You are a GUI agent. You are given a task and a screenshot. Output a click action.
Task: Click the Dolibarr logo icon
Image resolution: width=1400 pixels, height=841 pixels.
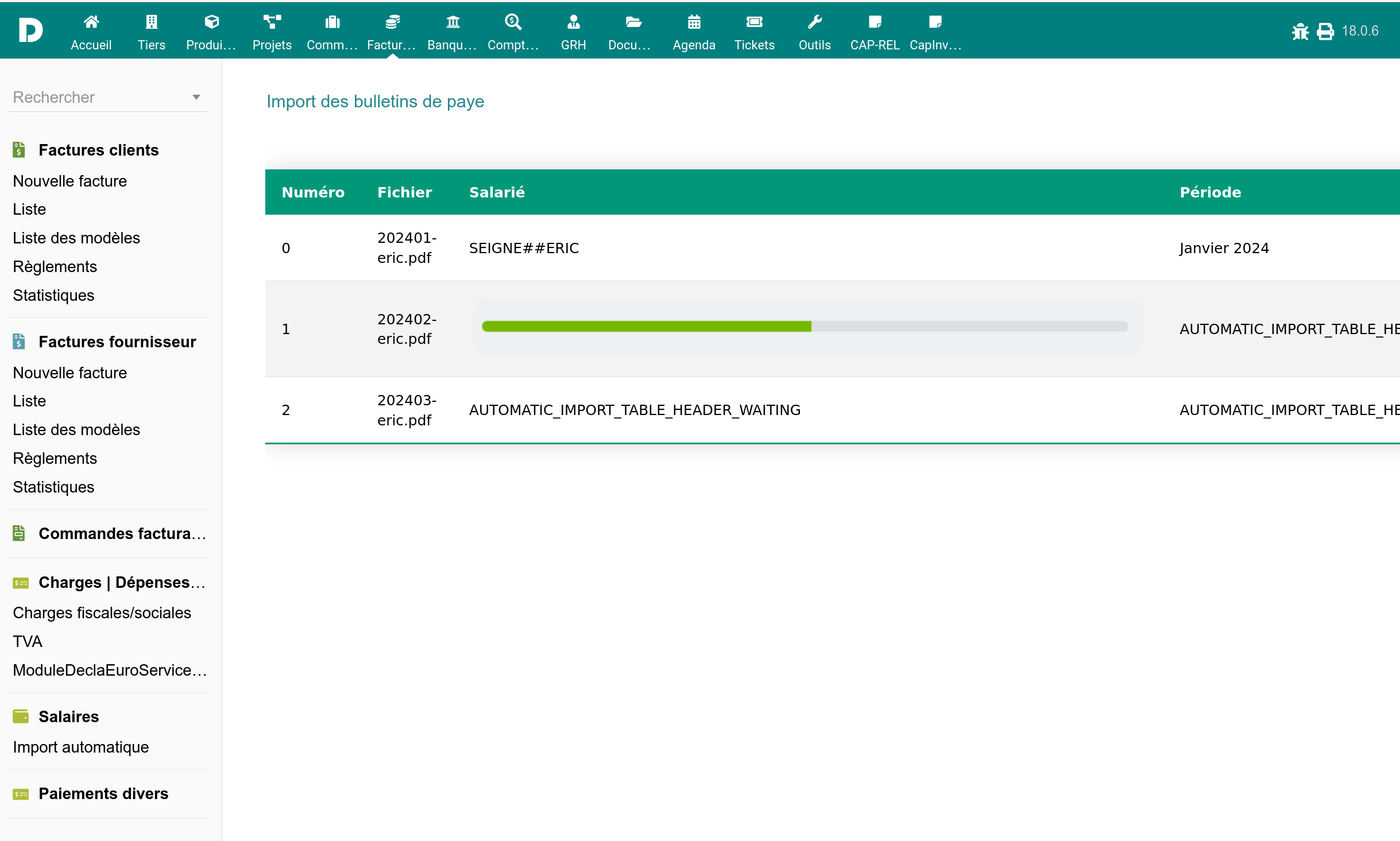(x=30, y=30)
